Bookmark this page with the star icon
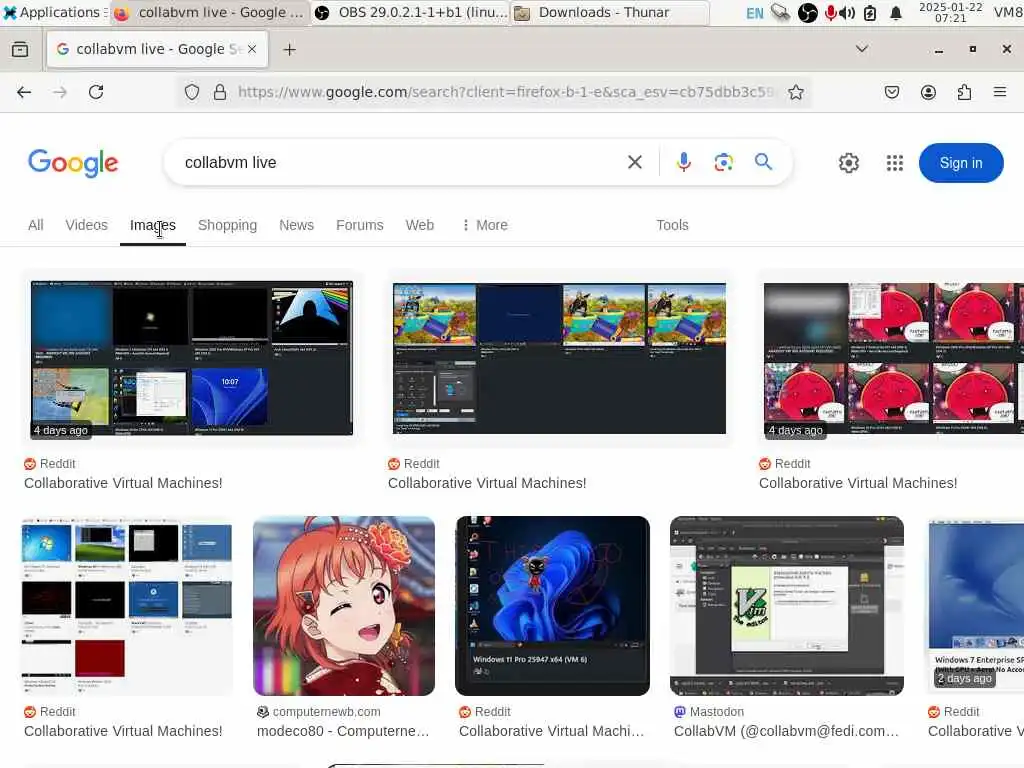 pos(795,92)
